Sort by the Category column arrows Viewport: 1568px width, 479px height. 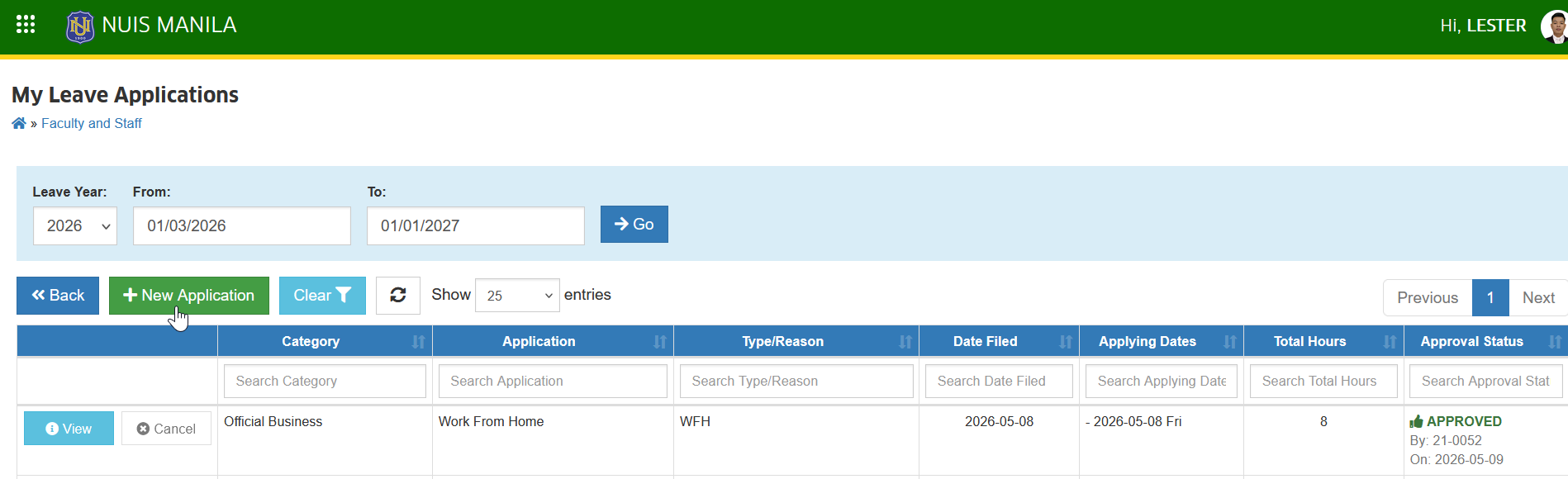pyautogui.click(x=419, y=342)
